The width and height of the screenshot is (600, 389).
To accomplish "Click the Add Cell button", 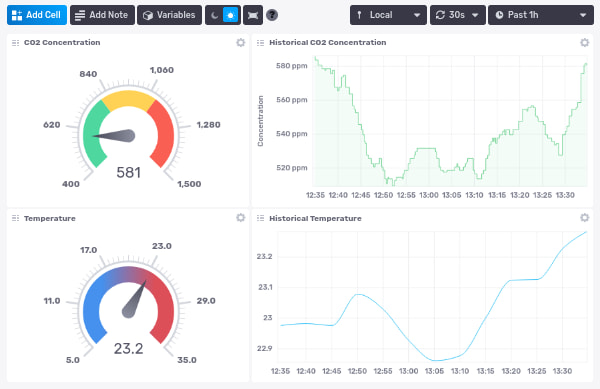I will tap(37, 15).
